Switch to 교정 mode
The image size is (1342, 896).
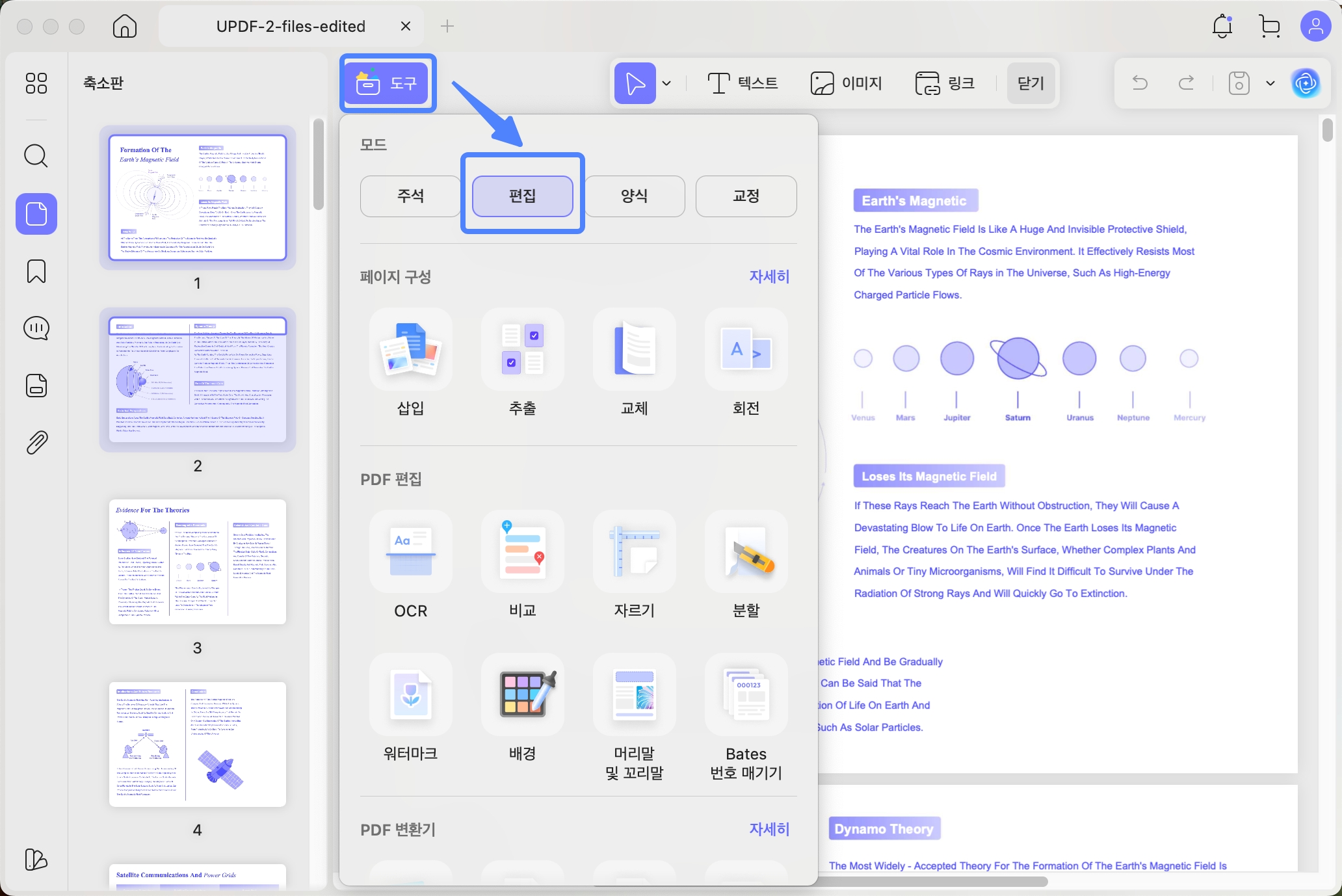(x=746, y=196)
